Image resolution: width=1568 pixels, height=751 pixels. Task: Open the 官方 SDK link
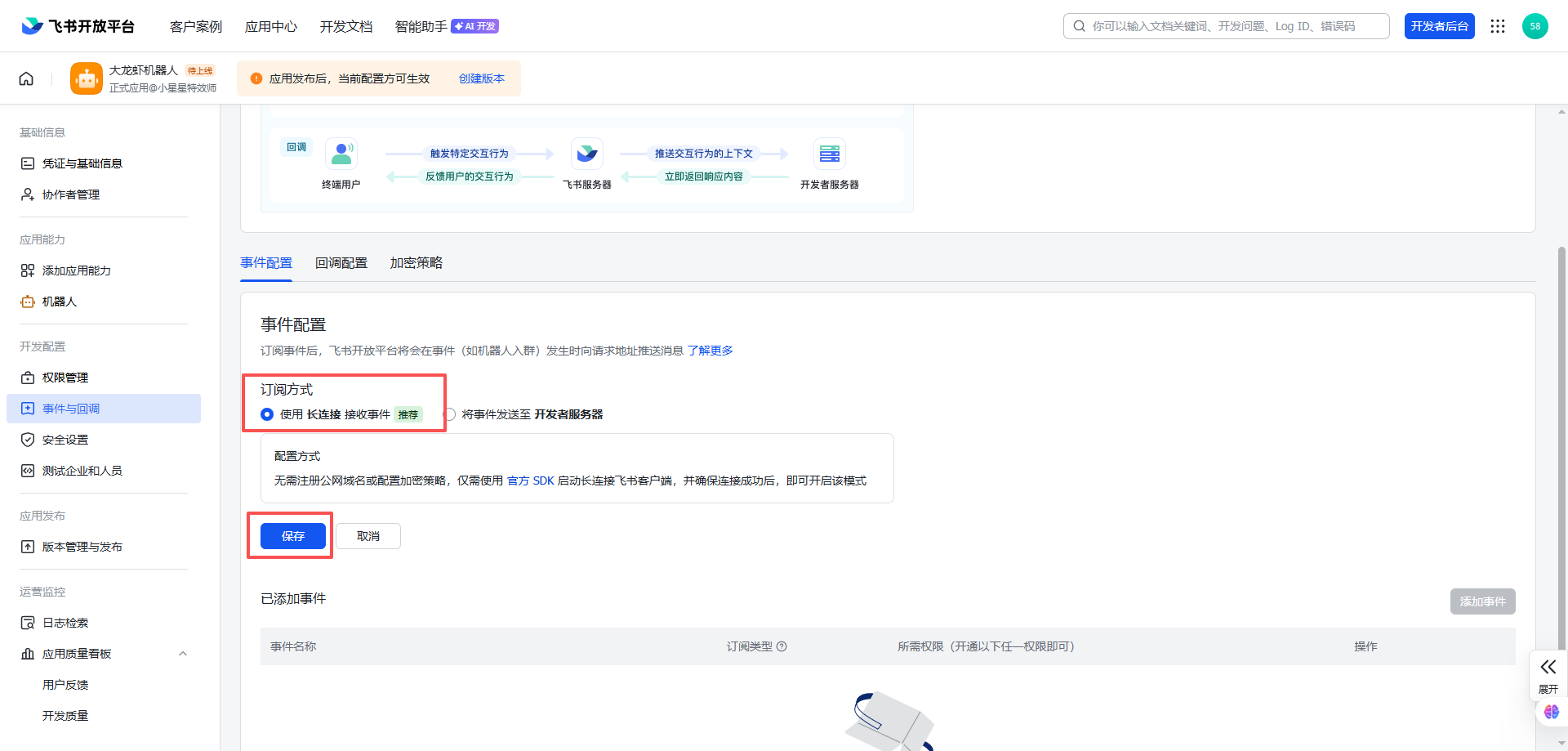(x=530, y=481)
